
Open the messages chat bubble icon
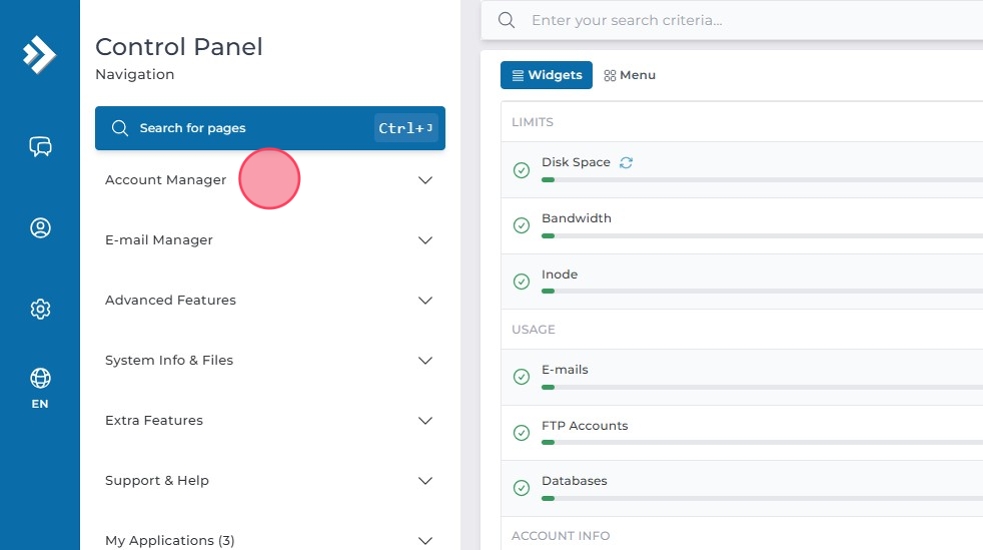[40, 147]
